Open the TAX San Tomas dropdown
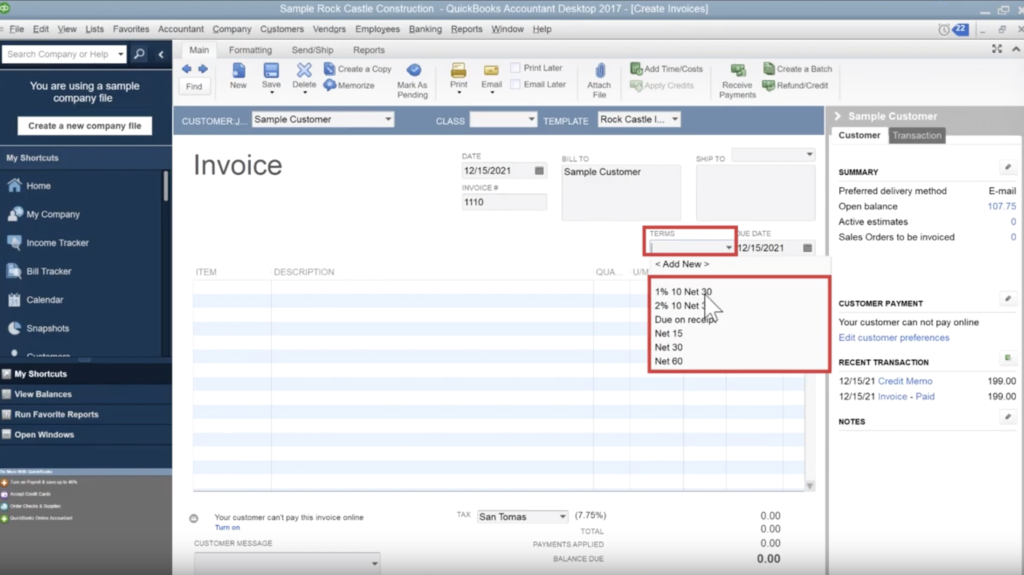Viewport: 1024px width, 575px height. [x=562, y=517]
